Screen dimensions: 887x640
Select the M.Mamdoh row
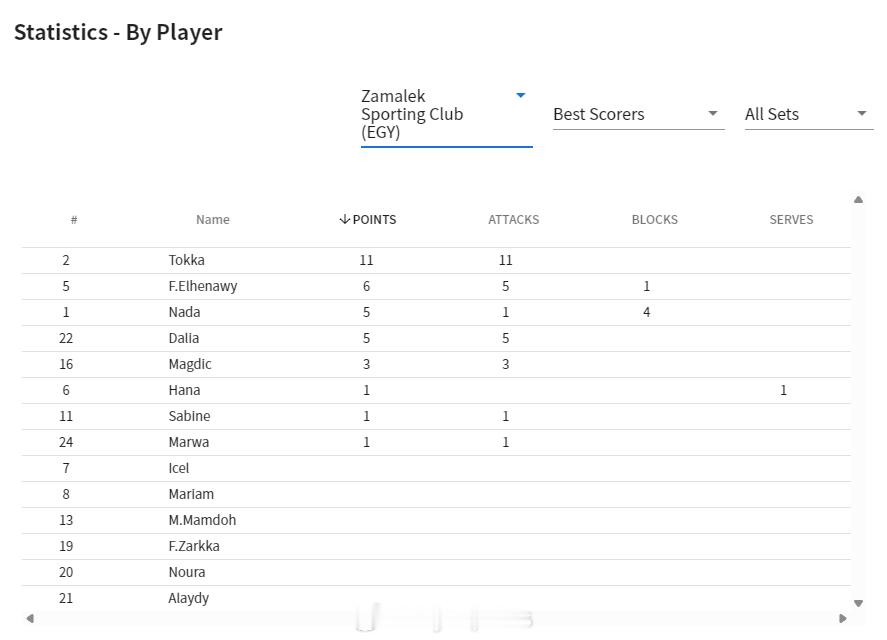pos(202,520)
